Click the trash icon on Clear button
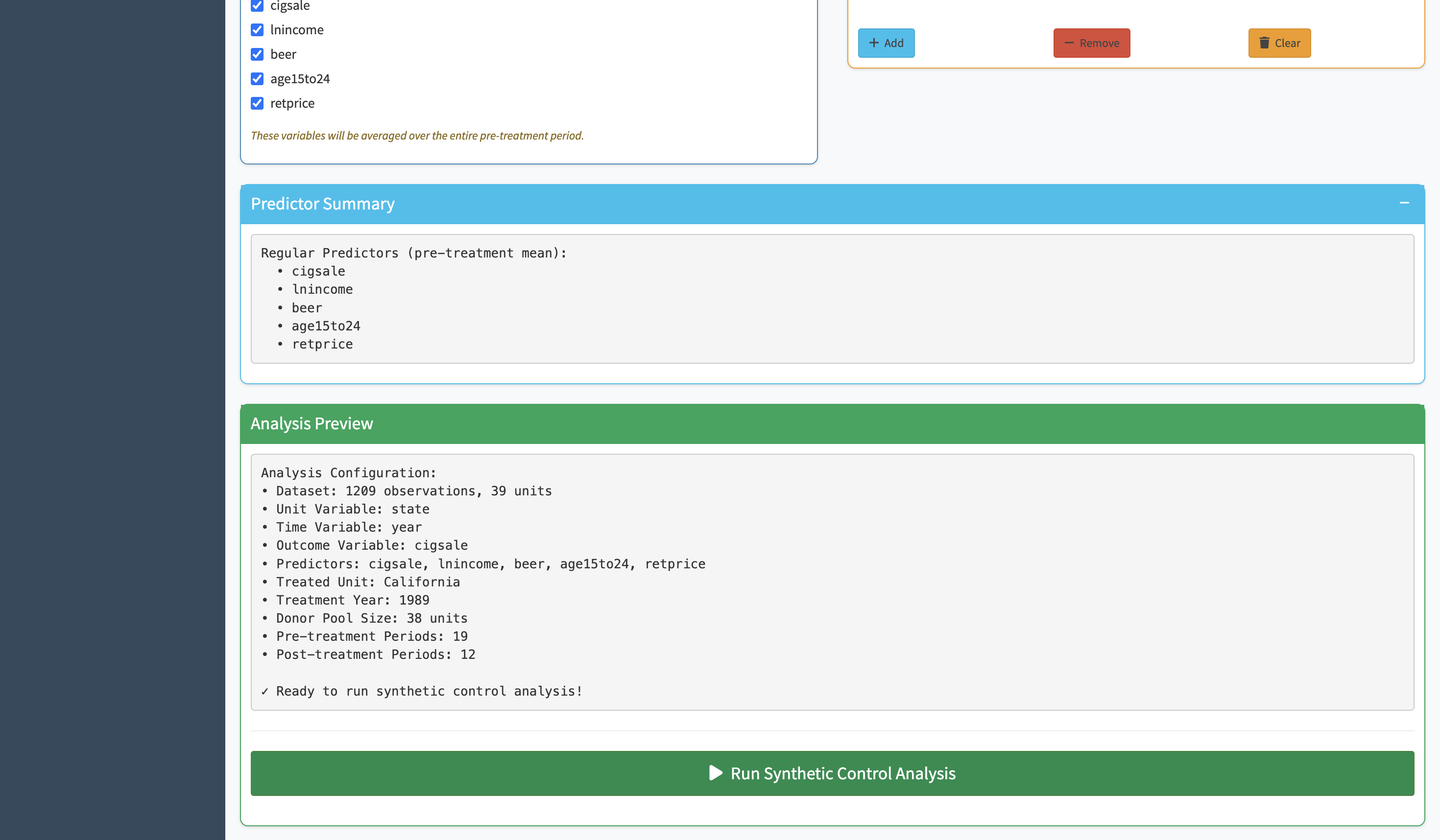This screenshot has height=840, width=1440. click(x=1264, y=43)
